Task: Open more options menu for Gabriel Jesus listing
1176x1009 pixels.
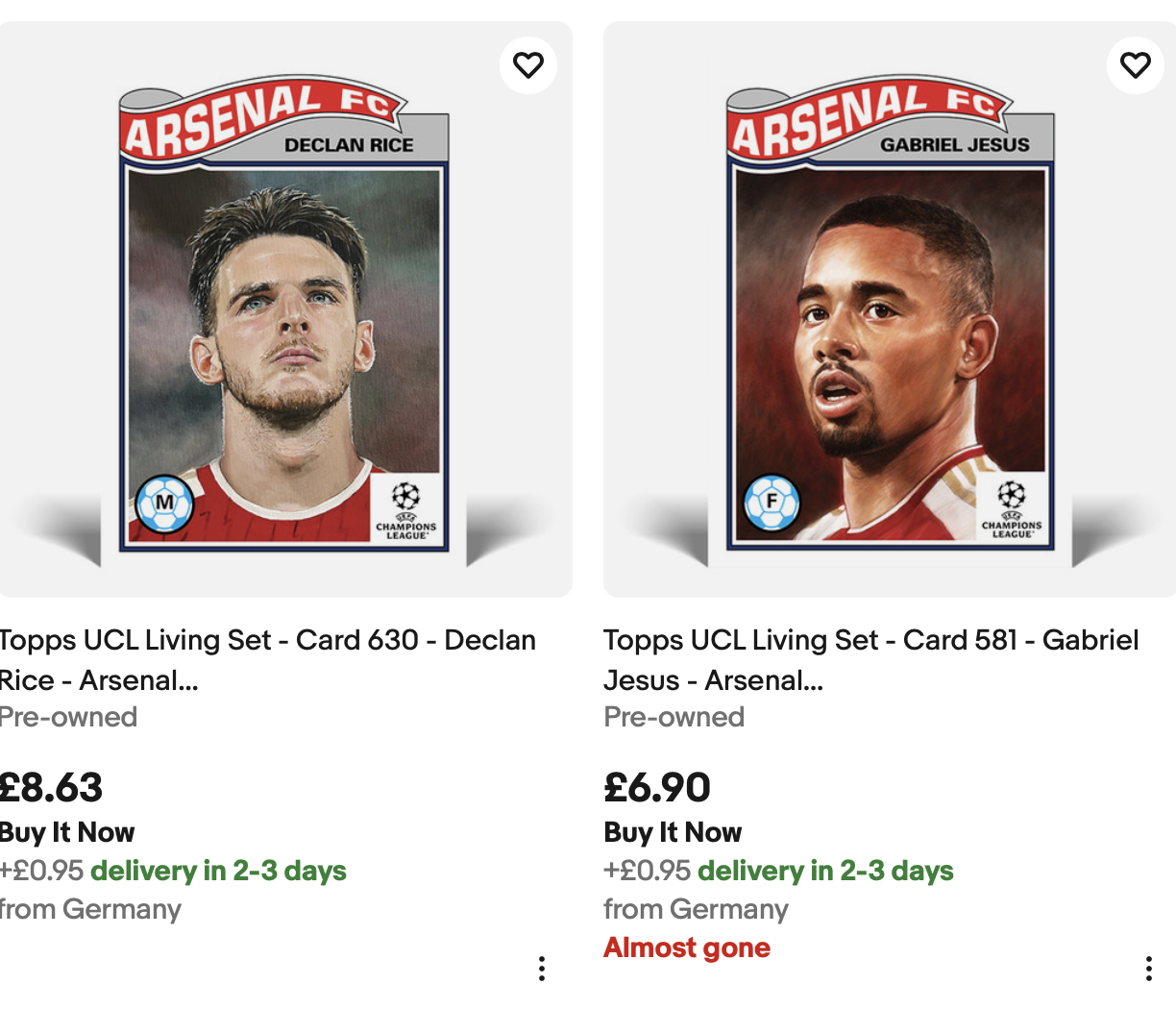Action: click(1149, 969)
